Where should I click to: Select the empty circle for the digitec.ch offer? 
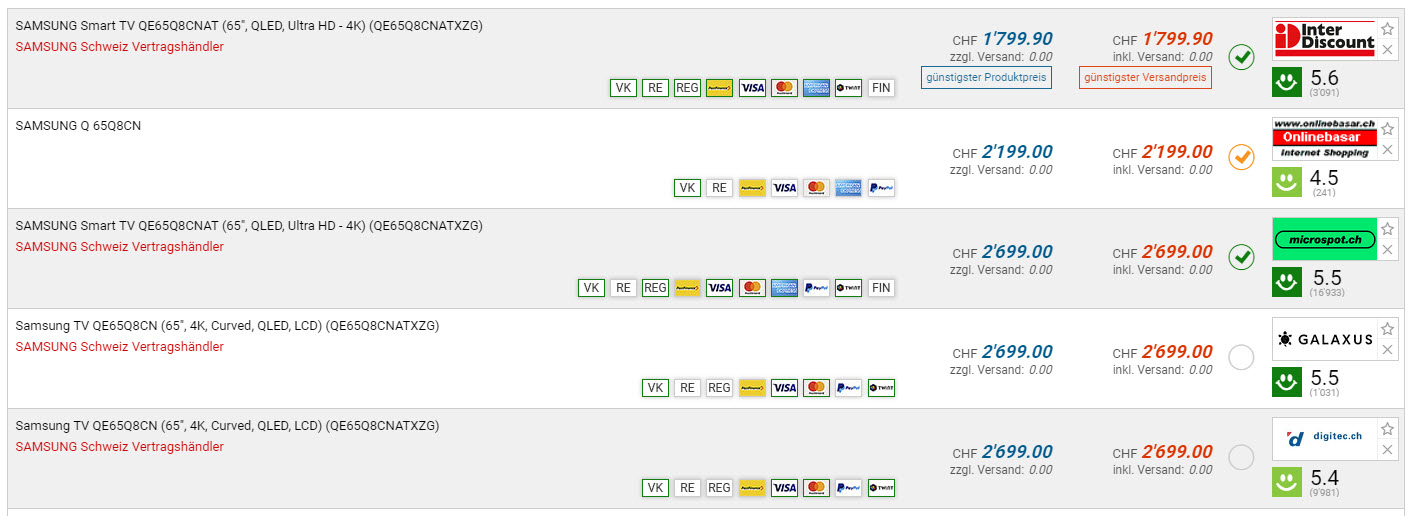click(1241, 457)
